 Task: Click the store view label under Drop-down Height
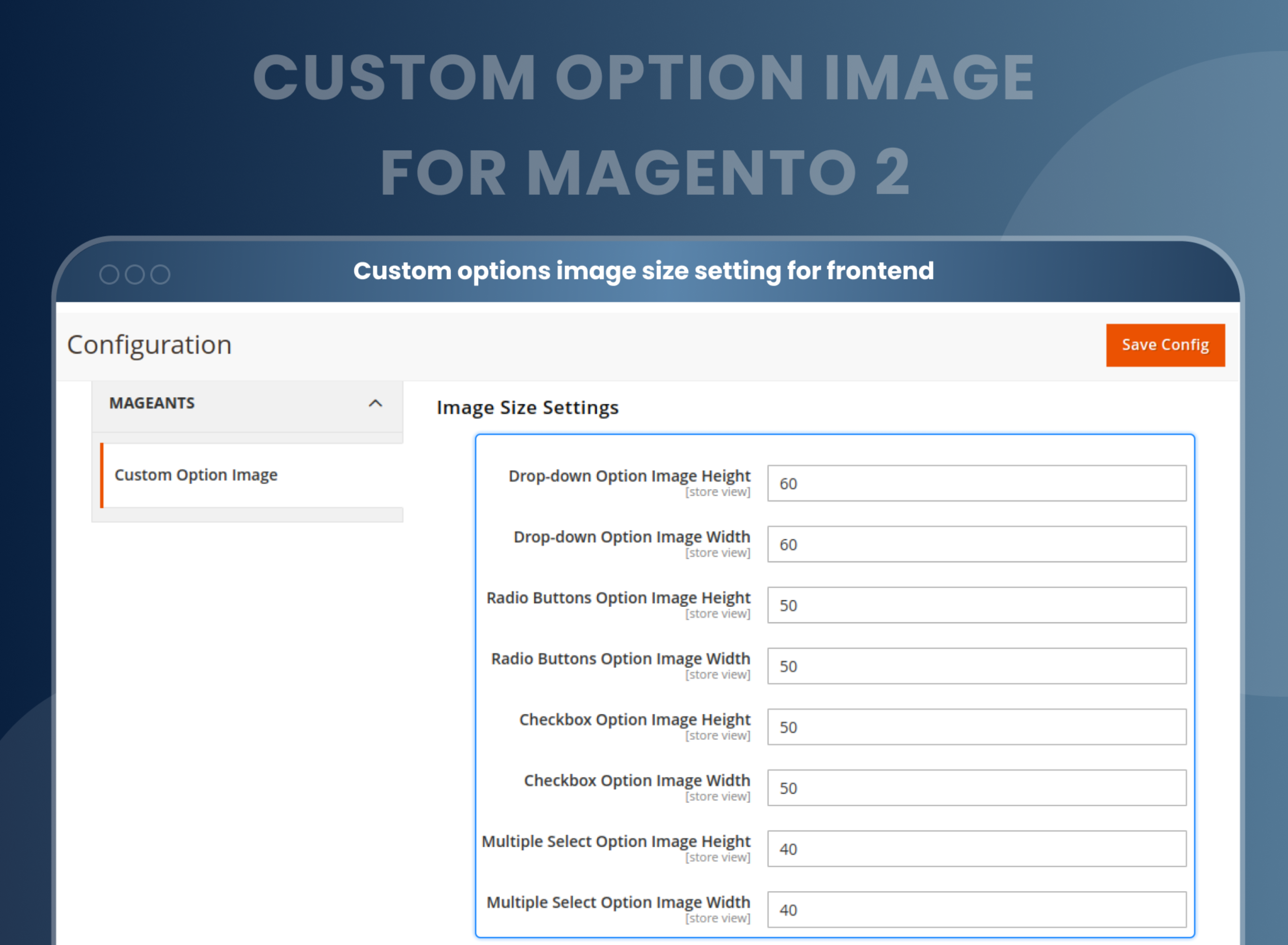point(718,492)
